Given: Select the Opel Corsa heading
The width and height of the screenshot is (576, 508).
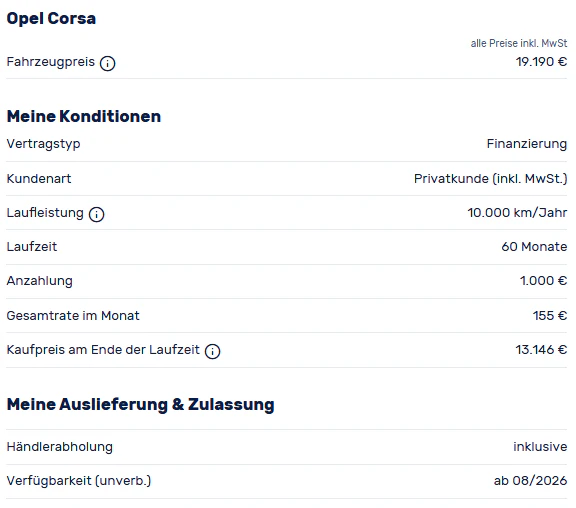Looking at the screenshot, I should (x=51, y=18).
